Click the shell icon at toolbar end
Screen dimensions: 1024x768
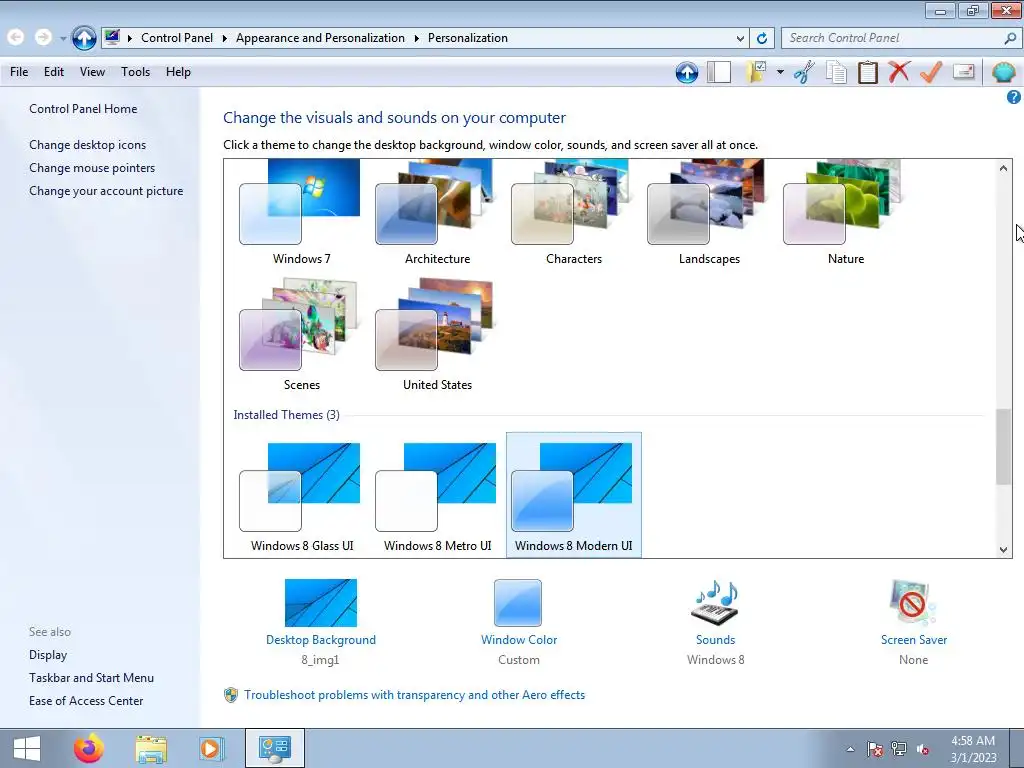1004,72
